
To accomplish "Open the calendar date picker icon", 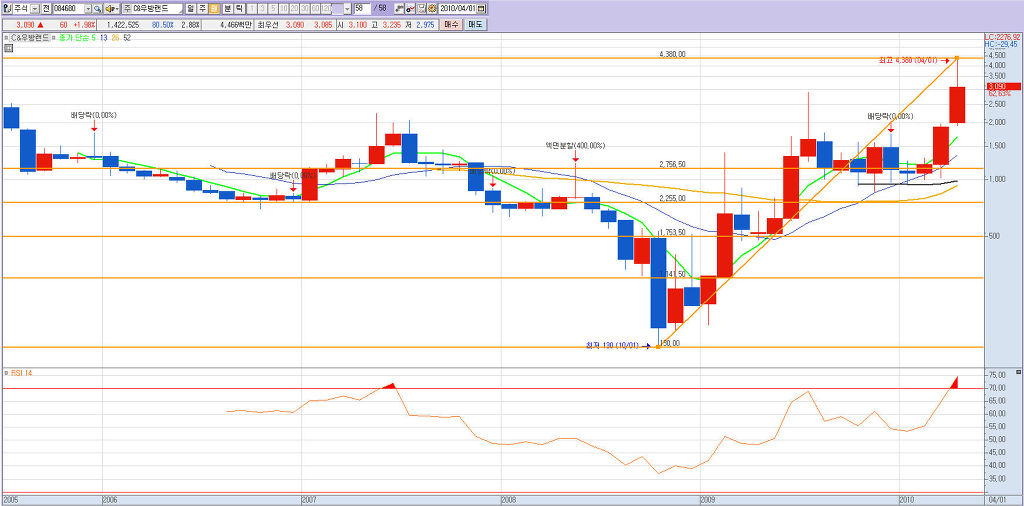I will pos(483,8).
